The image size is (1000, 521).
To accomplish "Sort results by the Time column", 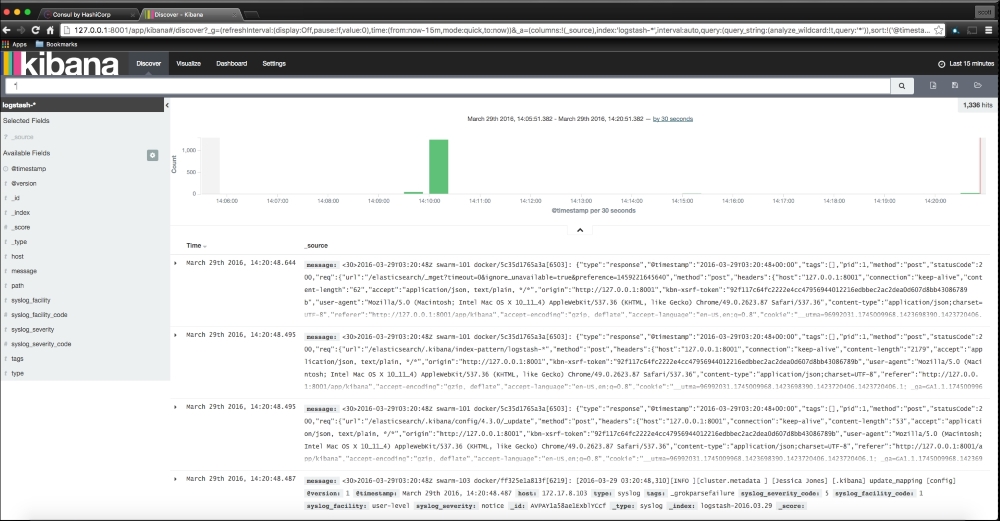I will click(195, 245).
